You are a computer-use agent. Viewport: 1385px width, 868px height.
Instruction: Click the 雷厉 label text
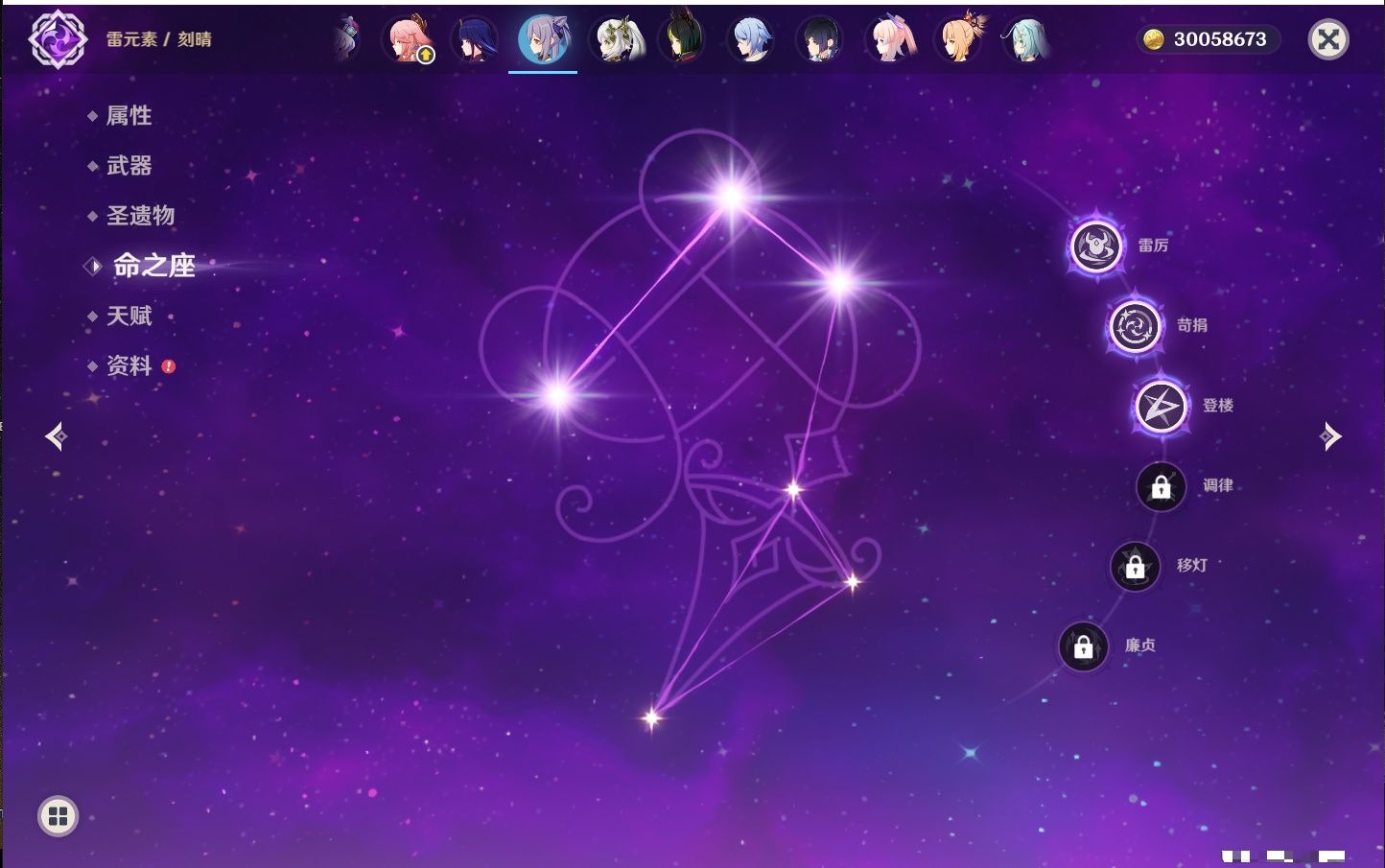(1153, 246)
